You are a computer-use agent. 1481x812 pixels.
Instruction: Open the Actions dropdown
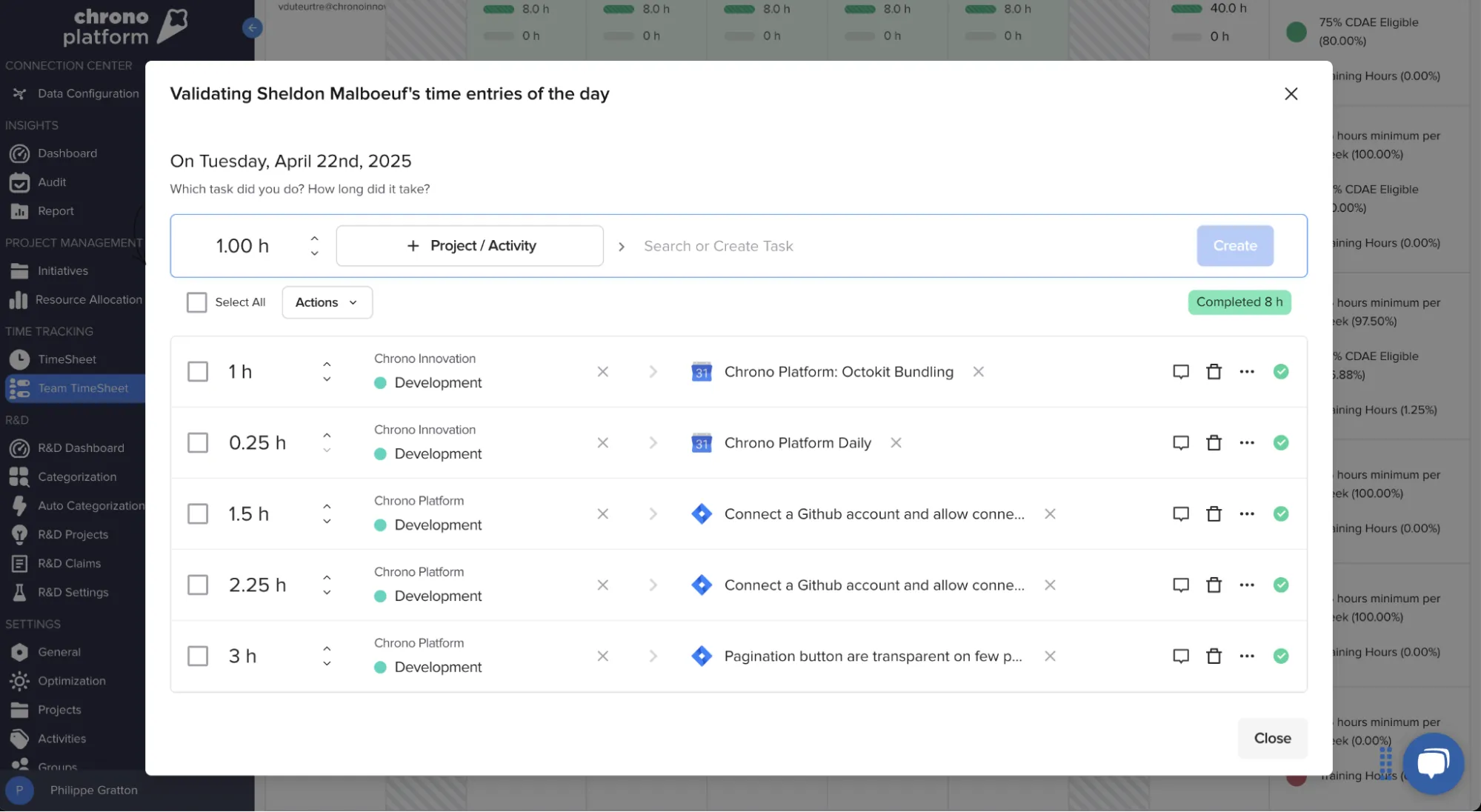pyautogui.click(x=327, y=302)
